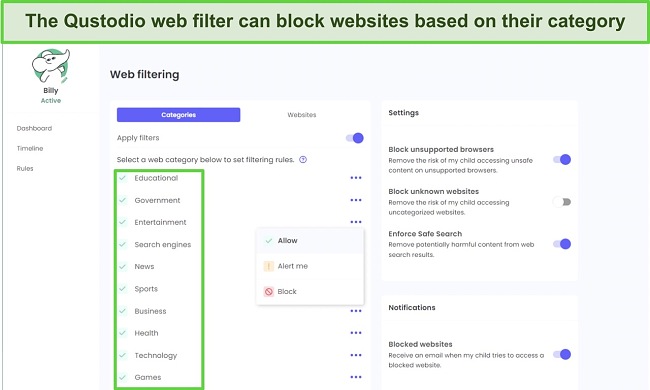Click the green check icon next to Allow

(x=269, y=240)
